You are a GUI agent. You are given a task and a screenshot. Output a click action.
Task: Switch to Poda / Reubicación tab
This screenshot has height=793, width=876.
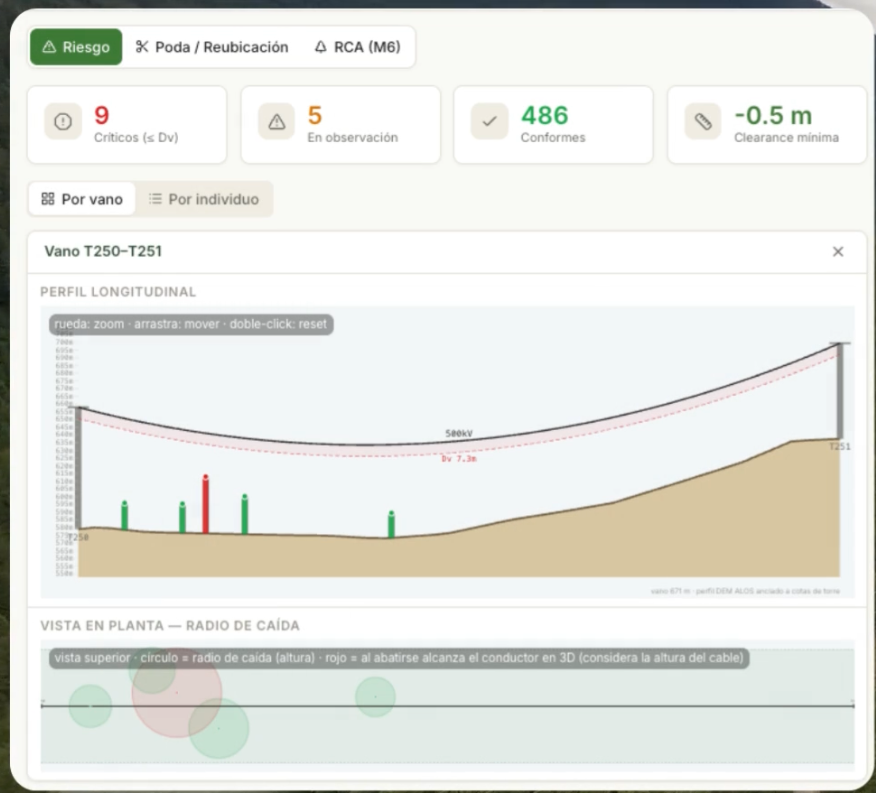pos(212,47)
